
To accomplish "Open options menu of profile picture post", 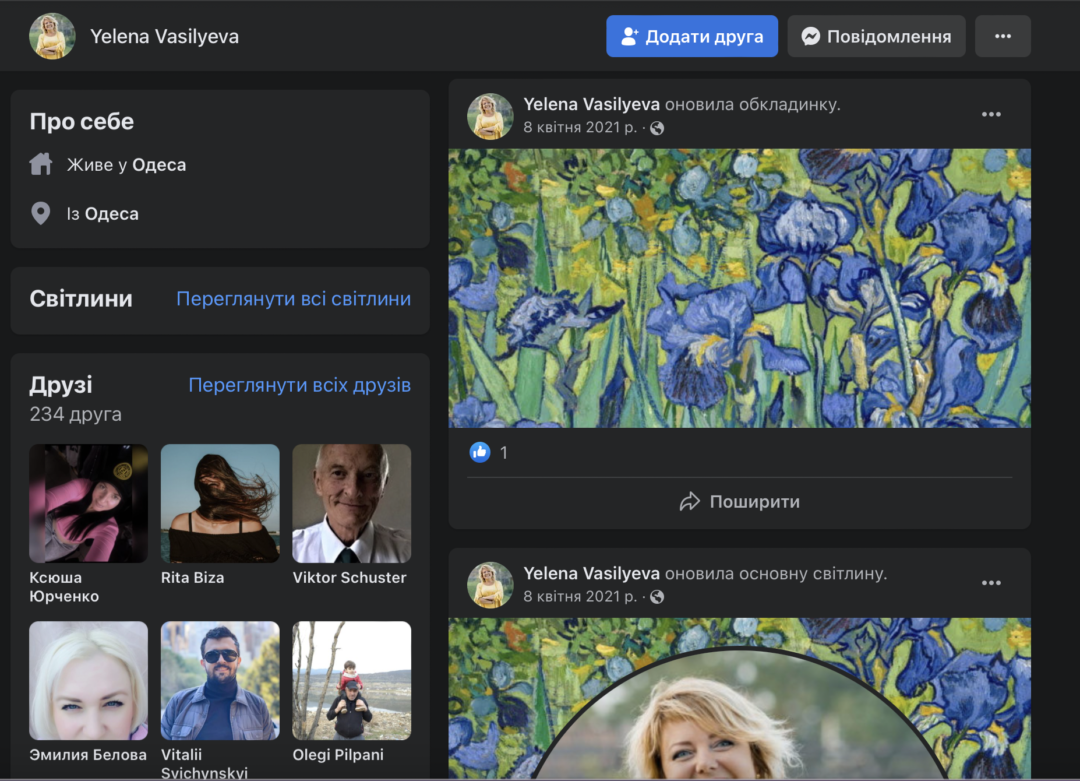I will [991, 583].
